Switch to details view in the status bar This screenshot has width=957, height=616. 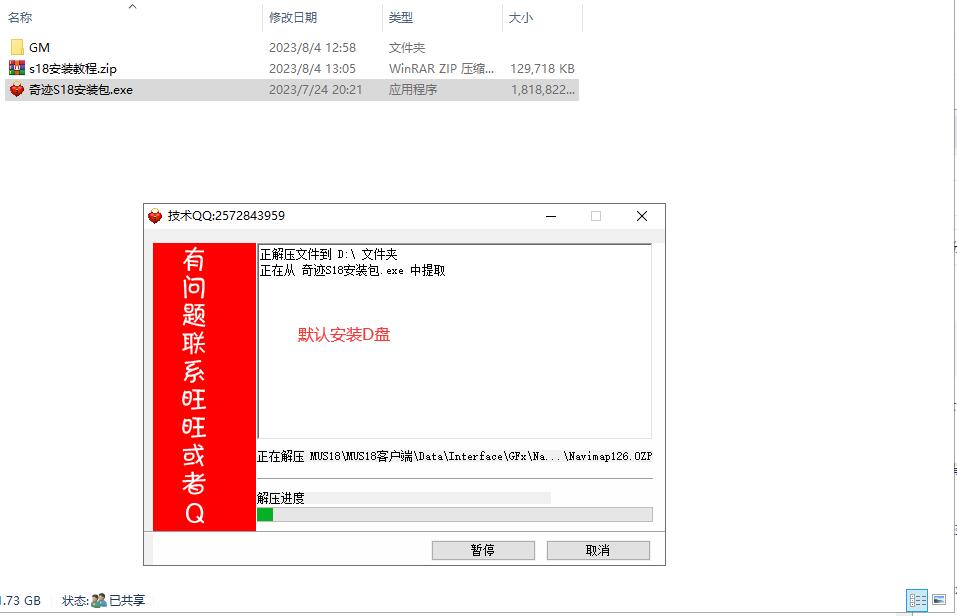pos(916,600)
